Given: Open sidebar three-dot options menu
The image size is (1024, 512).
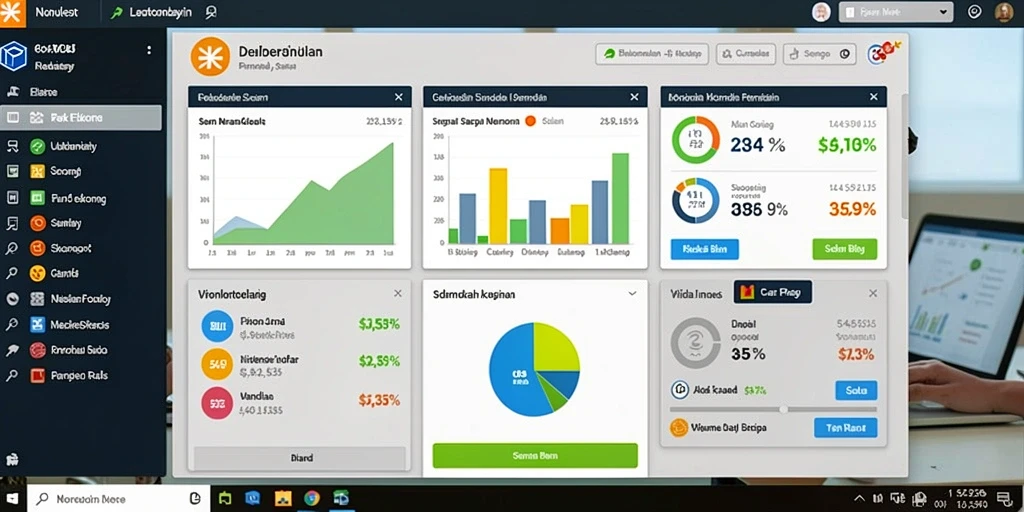Looking at the screenshot, I should click(149, 50).
